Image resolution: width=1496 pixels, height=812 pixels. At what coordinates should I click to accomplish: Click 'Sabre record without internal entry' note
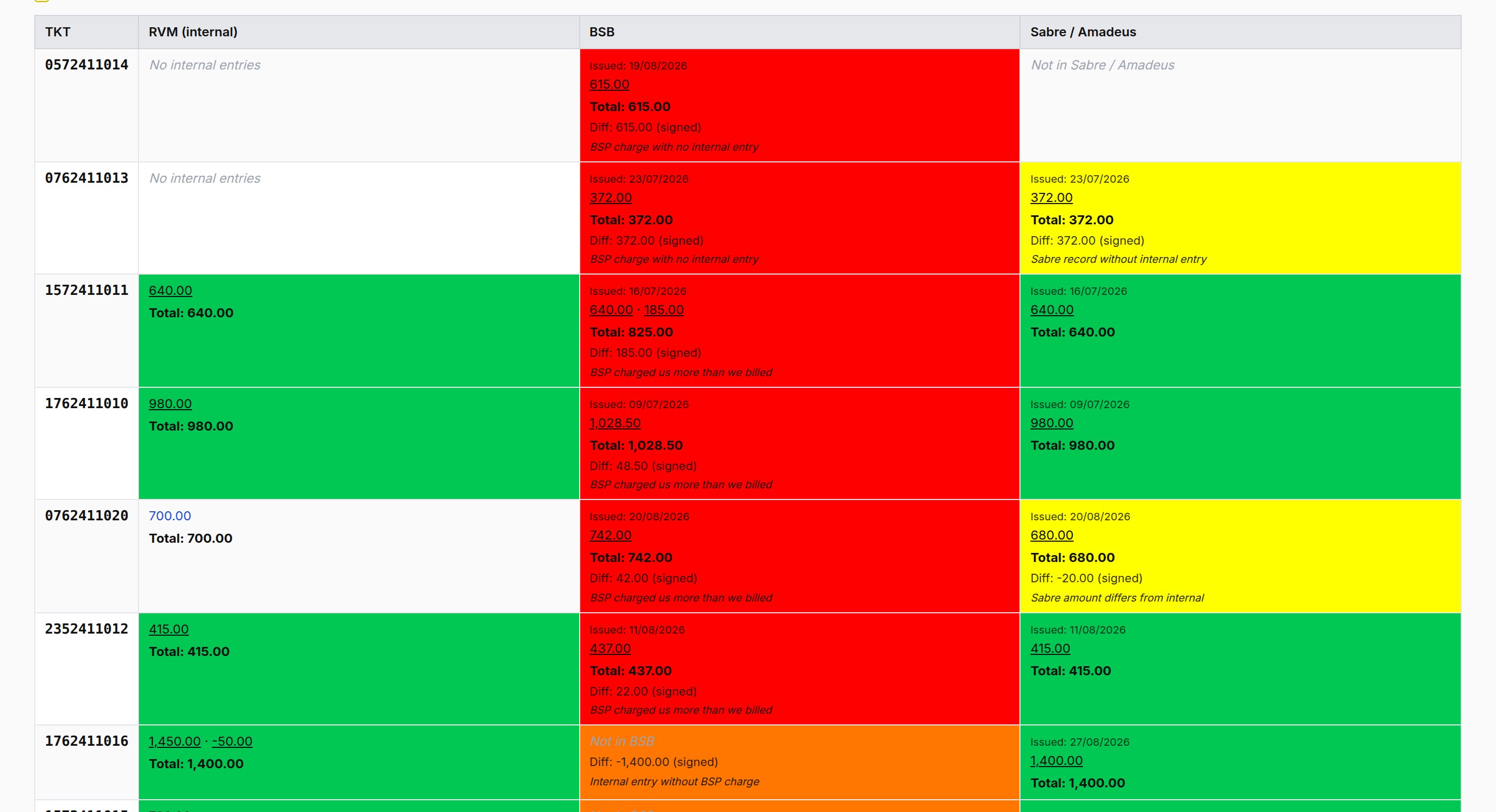point(1118,259)
